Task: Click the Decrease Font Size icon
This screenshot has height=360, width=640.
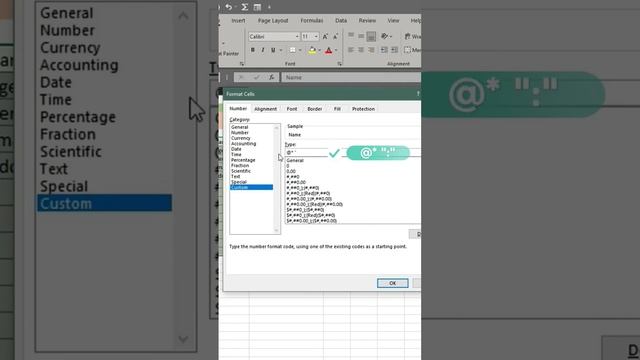Action: coord(335,37)
